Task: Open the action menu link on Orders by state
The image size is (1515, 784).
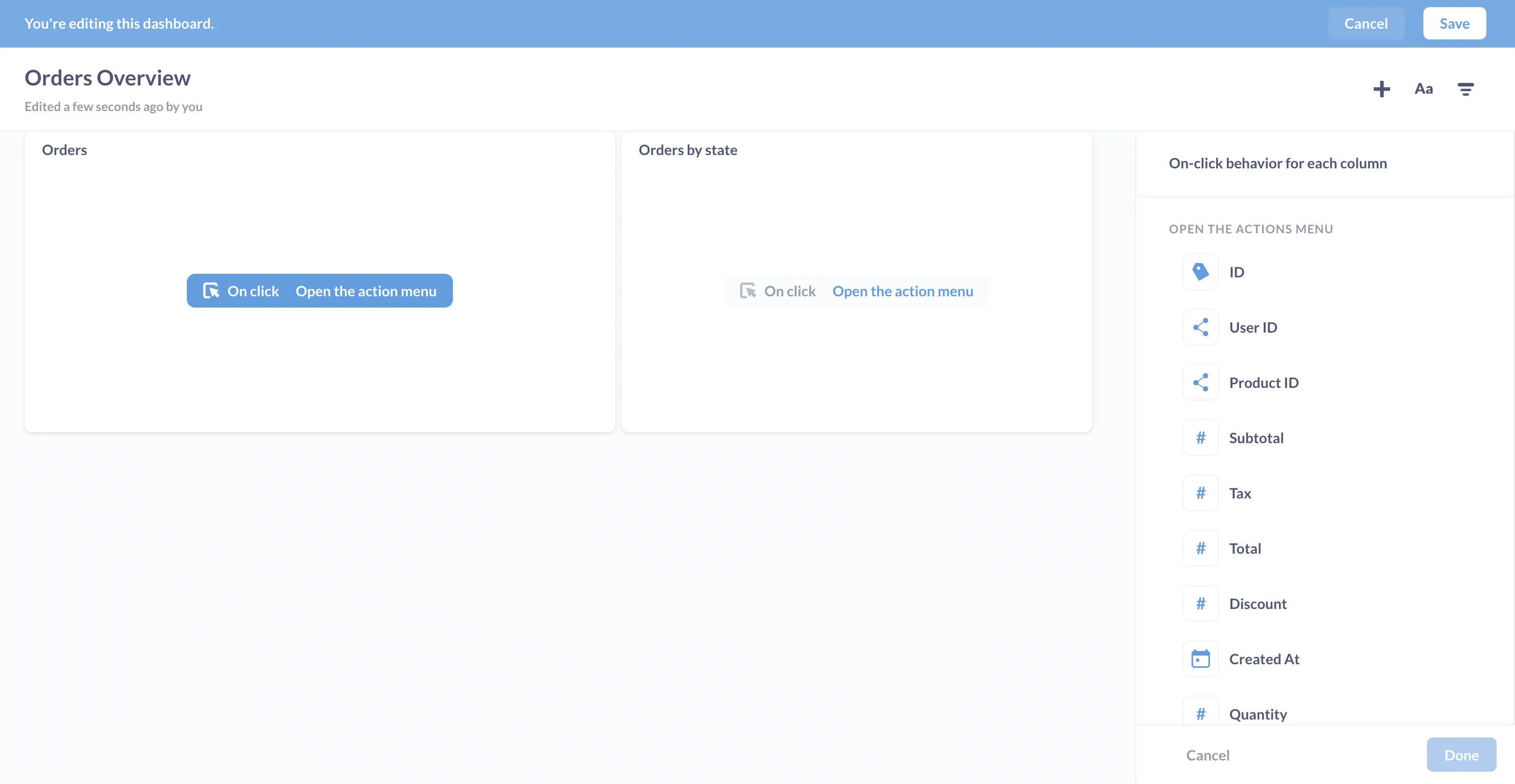Action: click(x=903, y=291)
